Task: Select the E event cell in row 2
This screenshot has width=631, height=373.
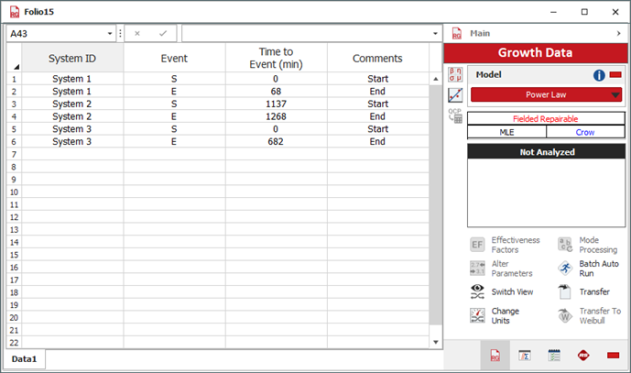Action: click(174, 91)
